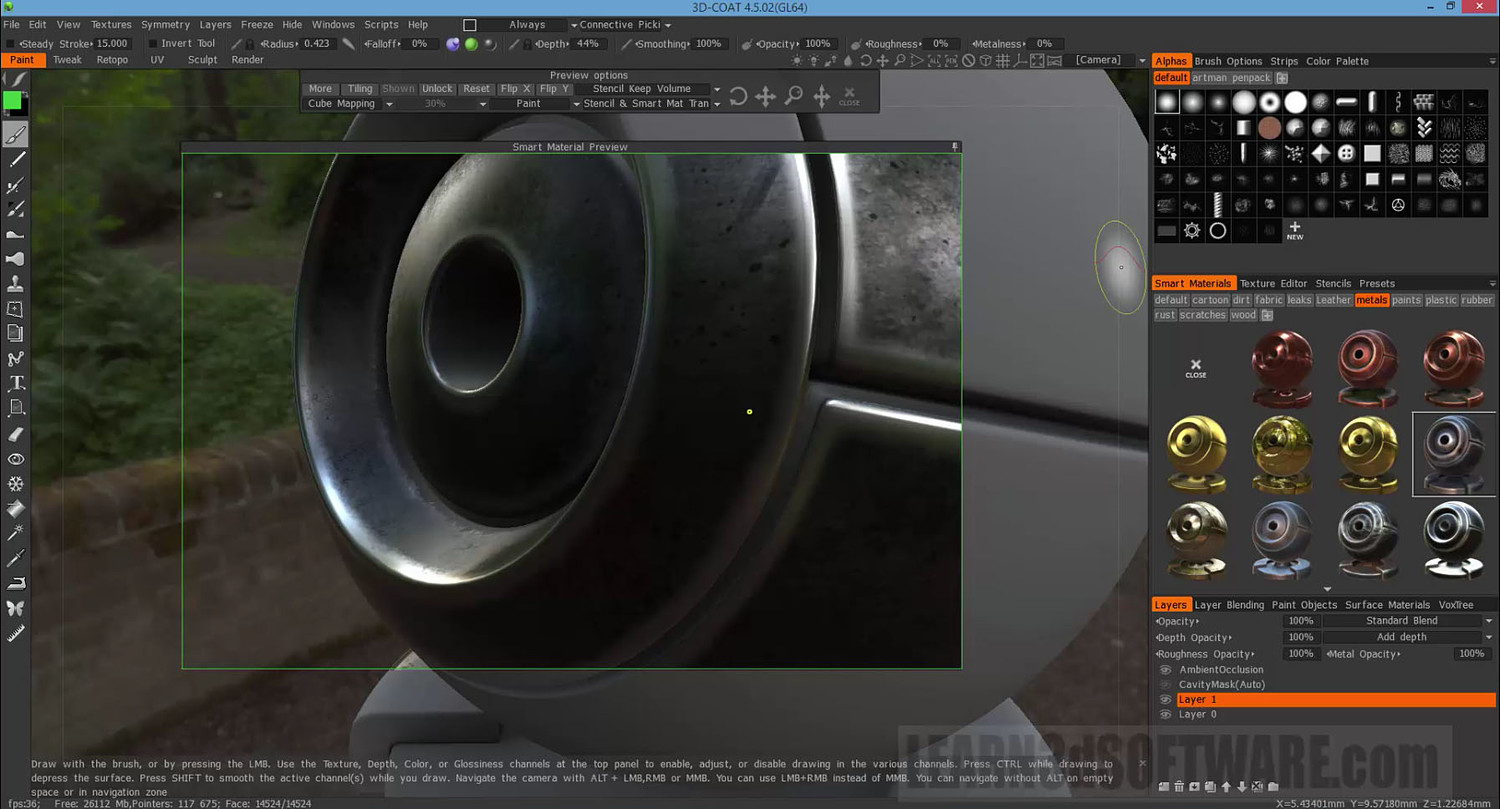Switch to the Brush Options tab
The image size is (1500, 809).
point(1228,61)
